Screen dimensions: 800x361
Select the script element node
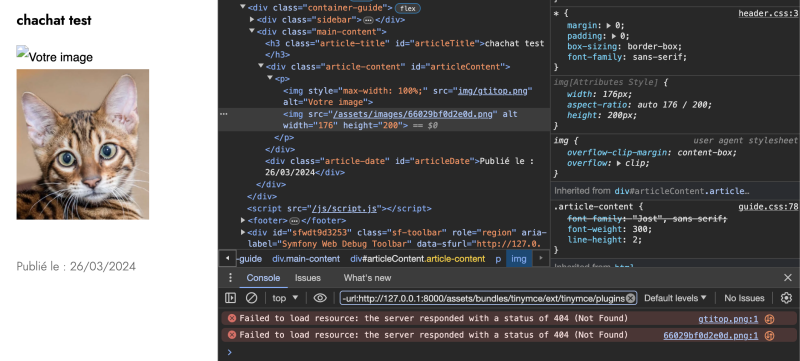[x=339, y=209]
